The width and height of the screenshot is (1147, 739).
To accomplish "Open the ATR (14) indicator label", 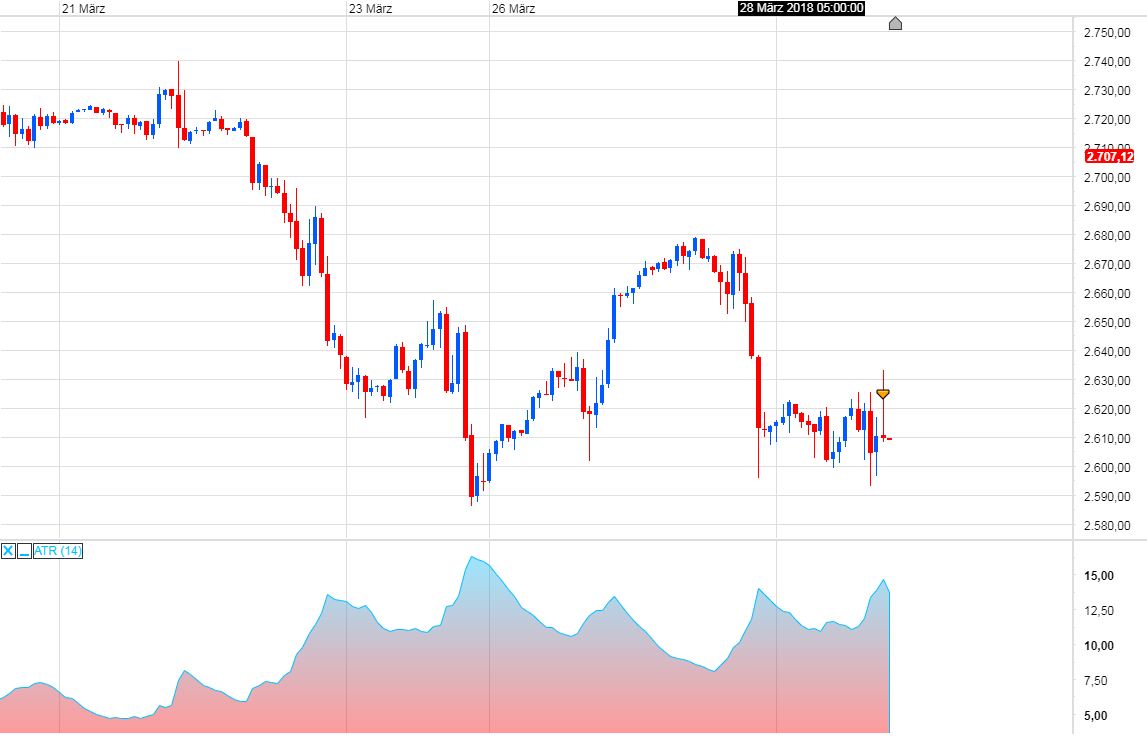I will coord(56,551).
